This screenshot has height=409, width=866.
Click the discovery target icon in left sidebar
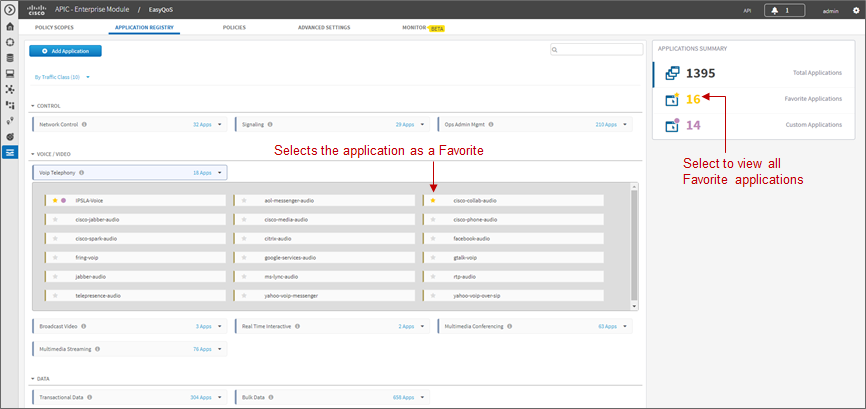pyautogui.click(x=9, y=41)
